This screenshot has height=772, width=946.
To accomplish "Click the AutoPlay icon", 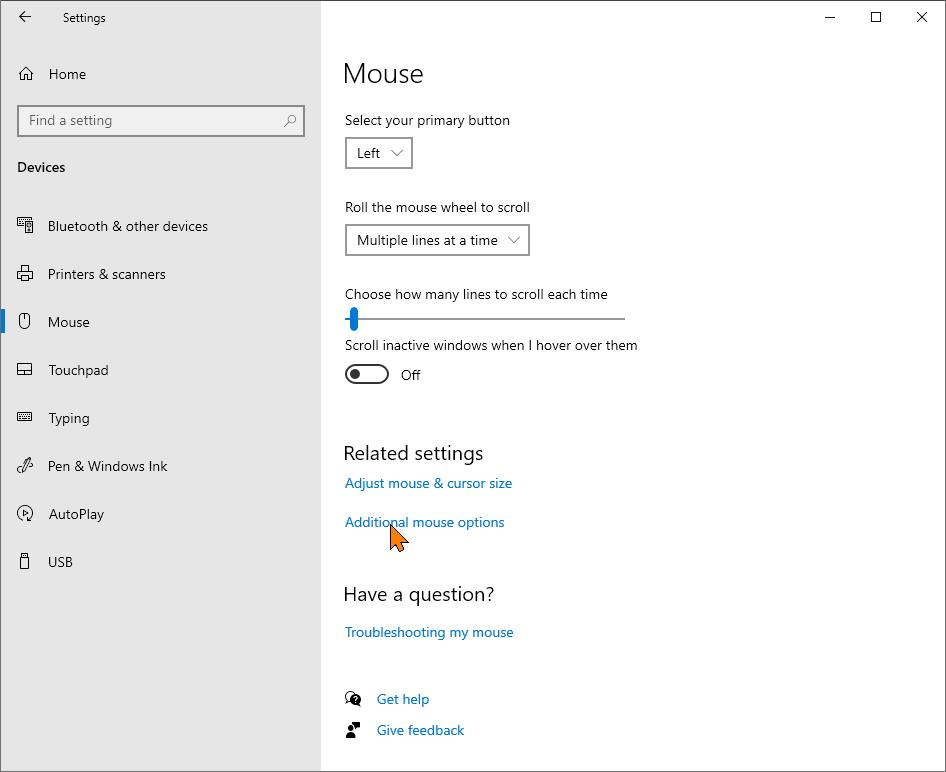I will 25,514.
